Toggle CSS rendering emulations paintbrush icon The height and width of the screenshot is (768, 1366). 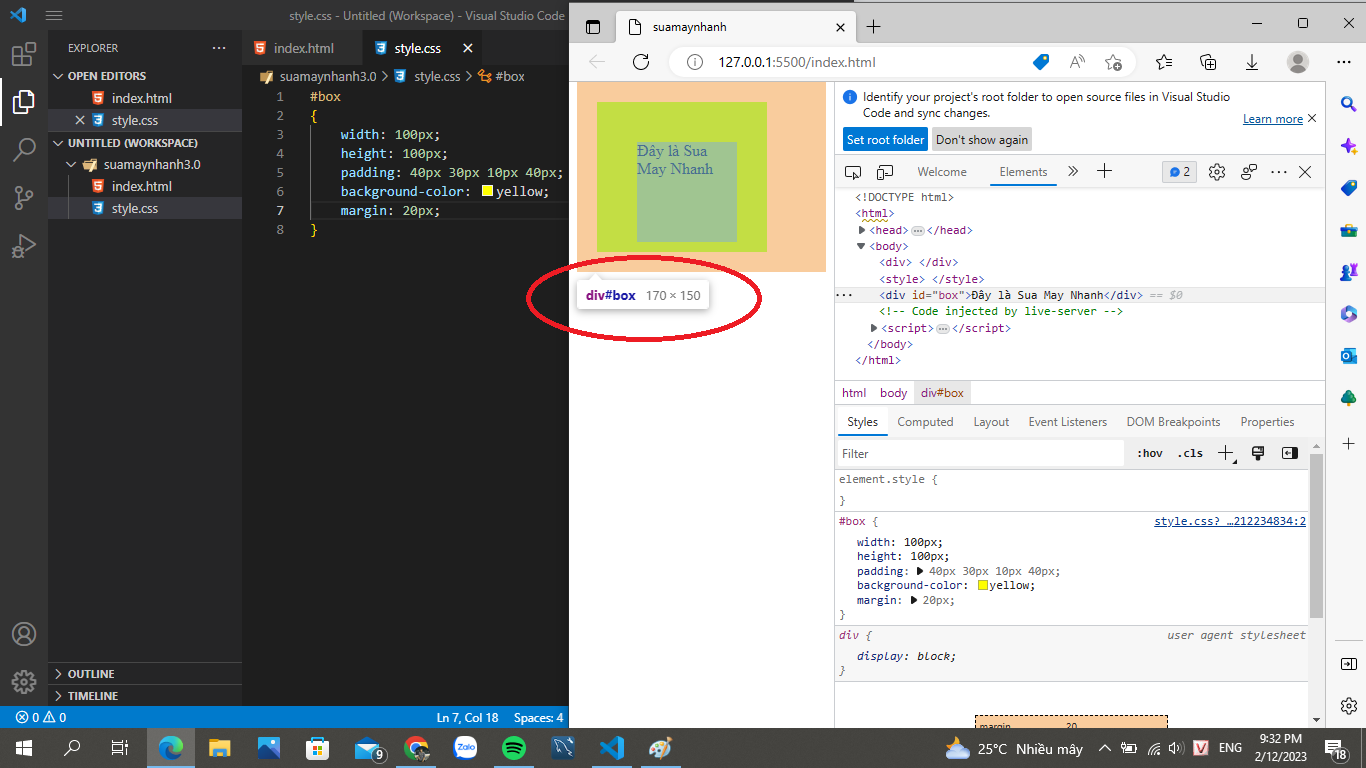[x=1258, y=453]
